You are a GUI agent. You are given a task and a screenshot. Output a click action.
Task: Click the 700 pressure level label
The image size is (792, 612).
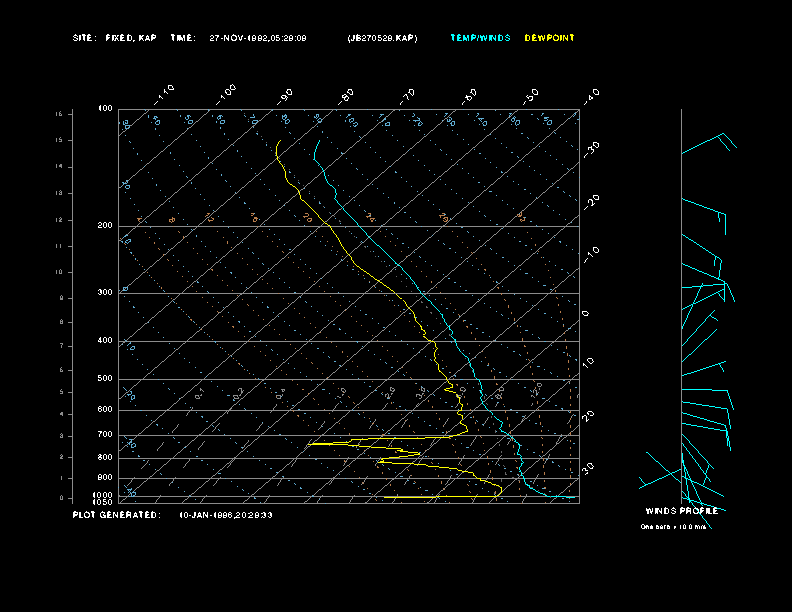[105, 435]
